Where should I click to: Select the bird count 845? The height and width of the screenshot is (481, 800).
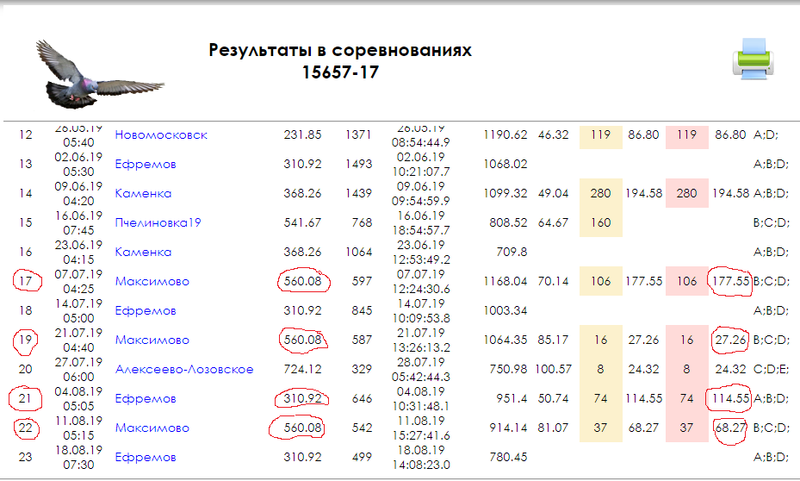tap(362, 311)
